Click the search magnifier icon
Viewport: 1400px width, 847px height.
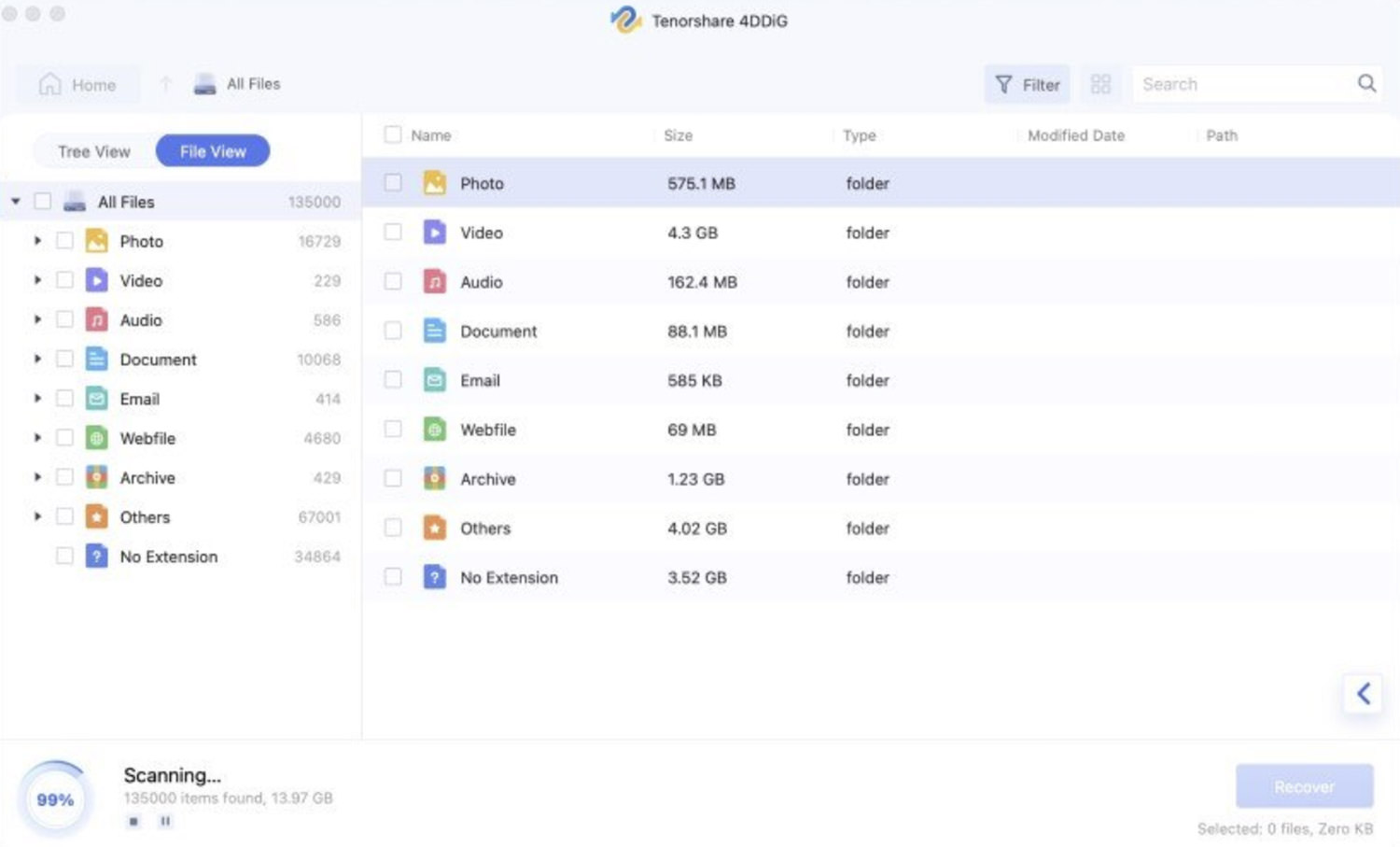[x=1366, y=84]
